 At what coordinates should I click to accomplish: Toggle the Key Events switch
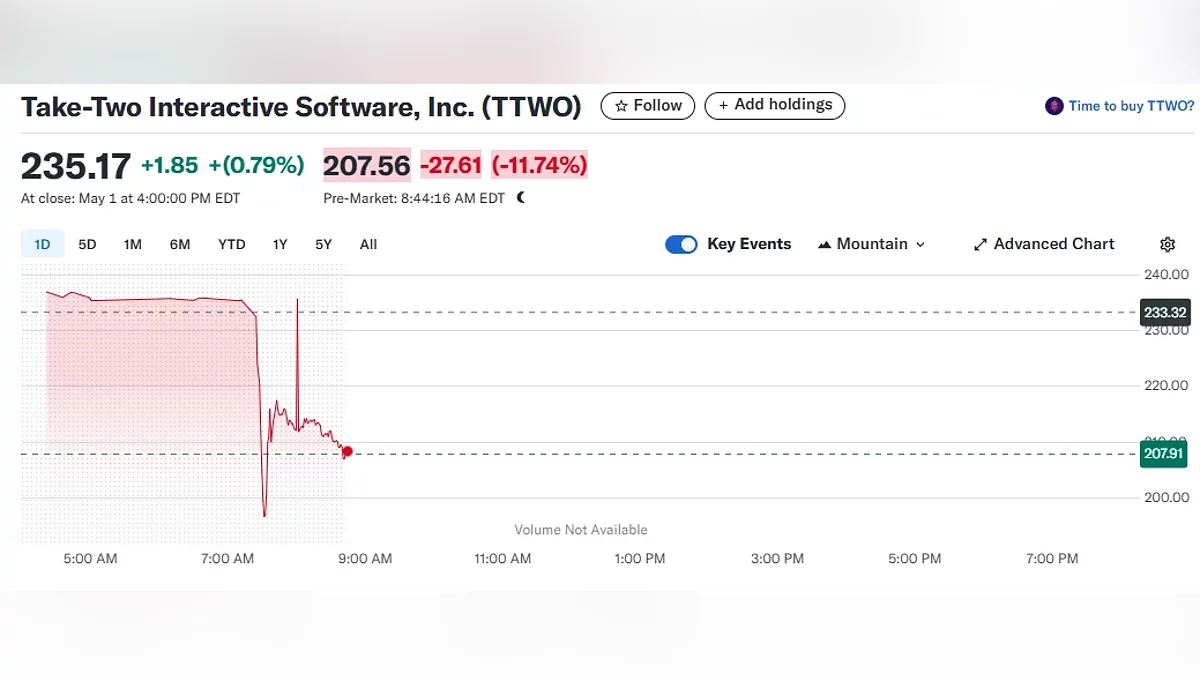pyautogui.click(x=681, y=244)
